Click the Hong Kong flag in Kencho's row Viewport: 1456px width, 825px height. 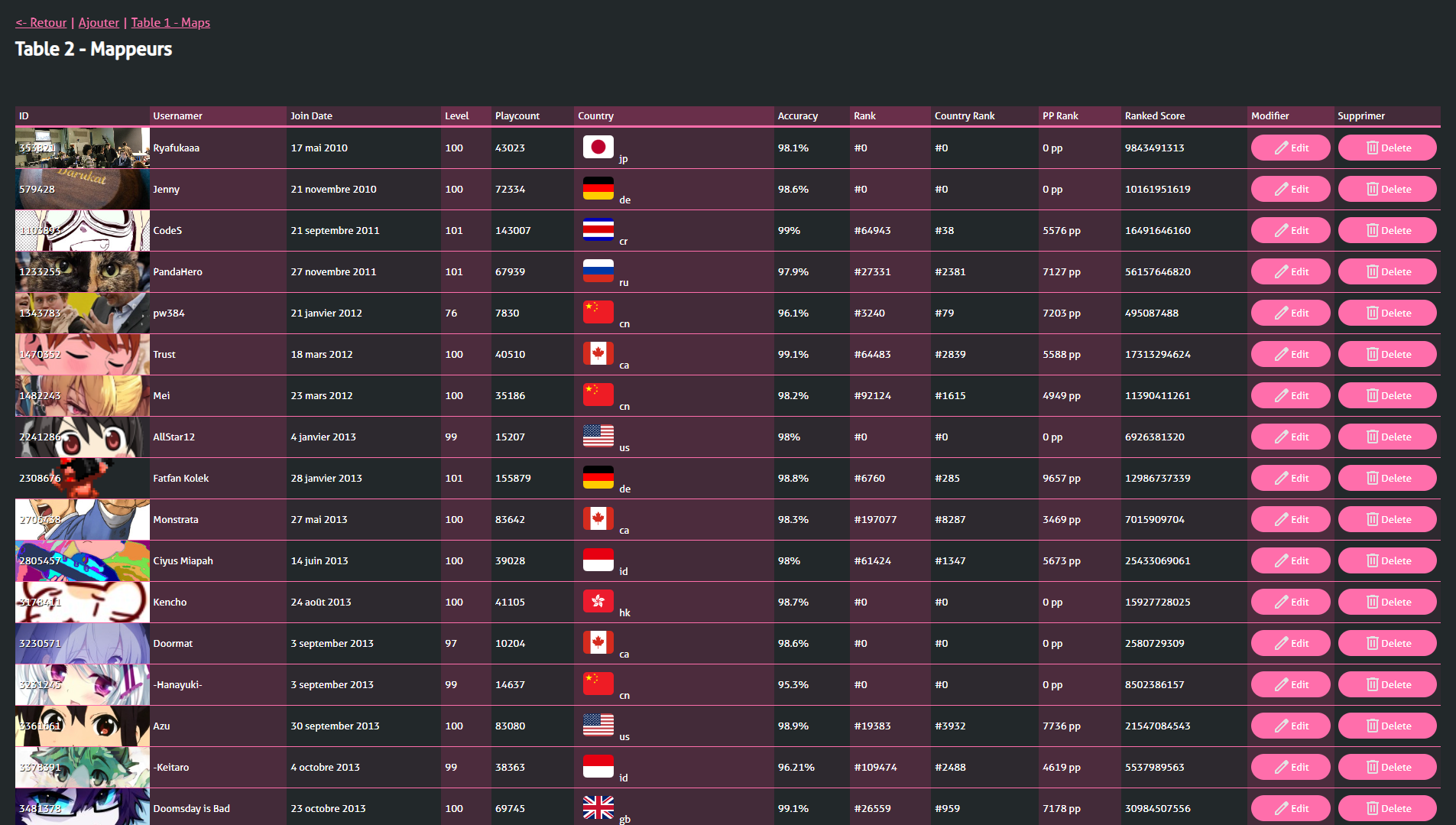pyautogui.click(x=598, y=601)
